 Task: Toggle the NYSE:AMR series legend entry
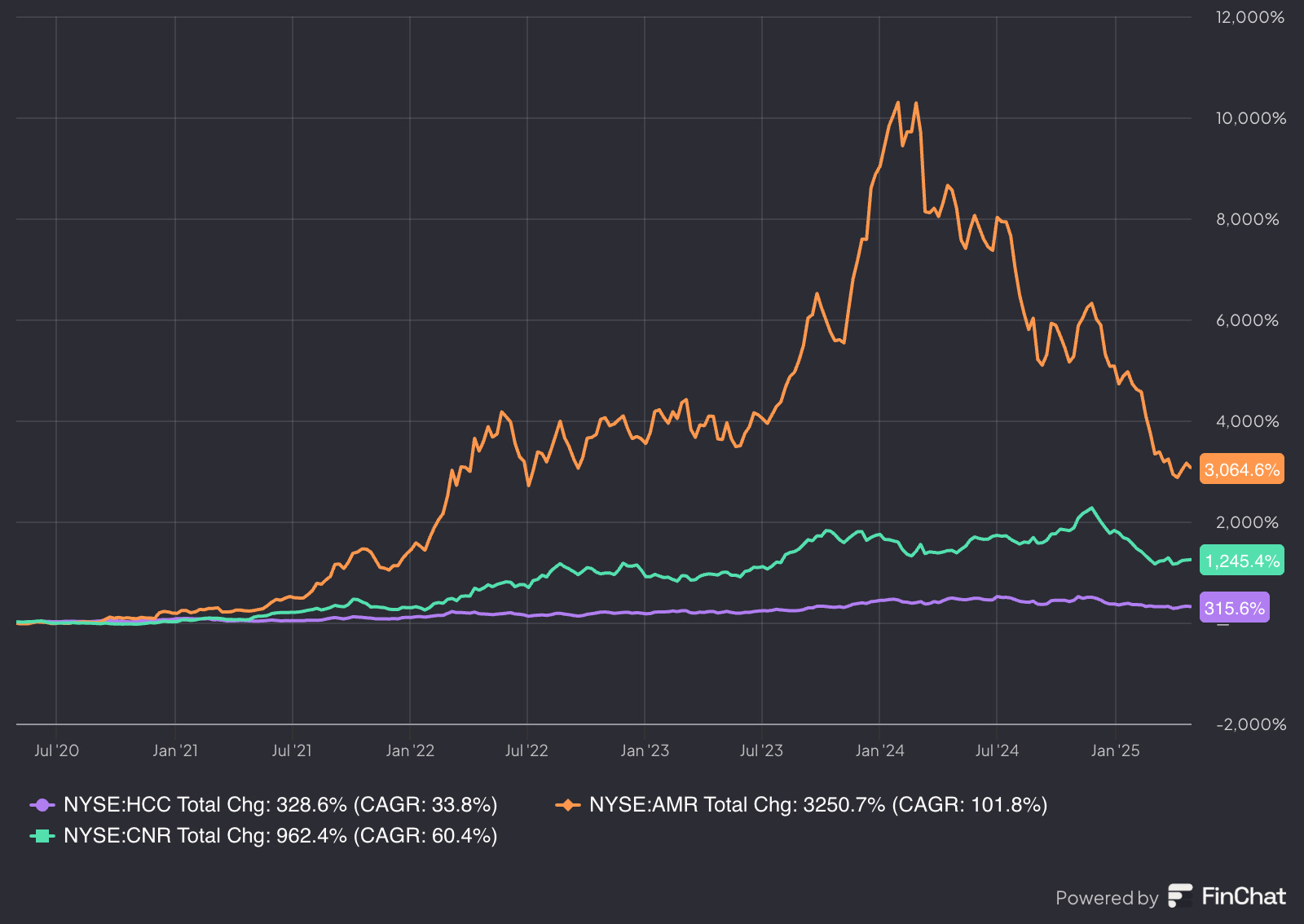coord(801,805)
